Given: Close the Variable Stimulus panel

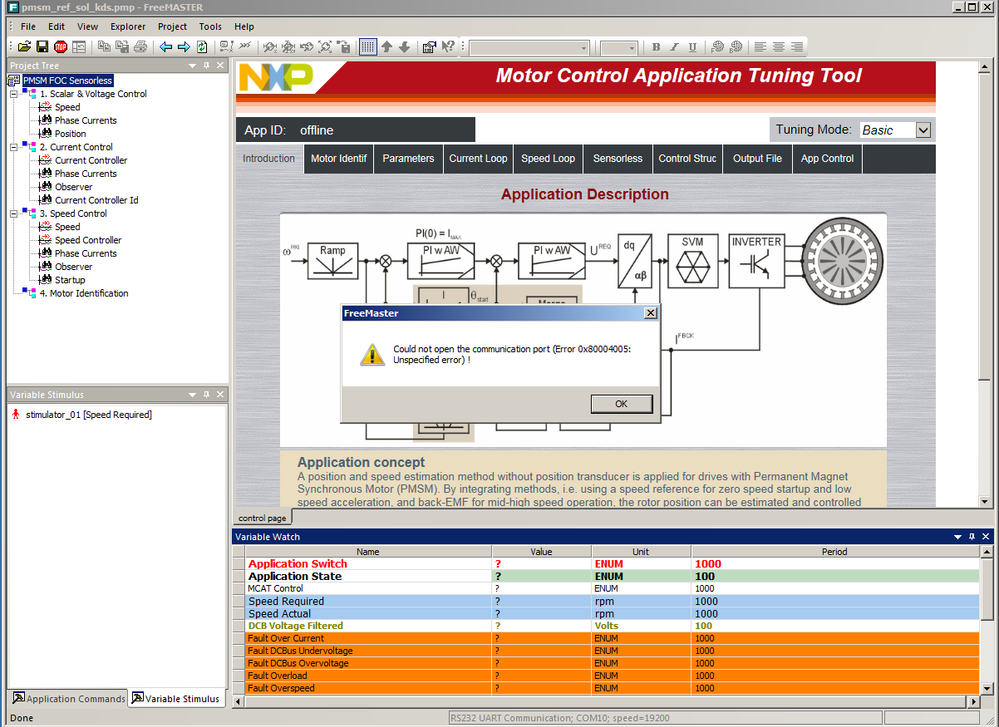Looking at the screenshot, I should click(220, 395).
